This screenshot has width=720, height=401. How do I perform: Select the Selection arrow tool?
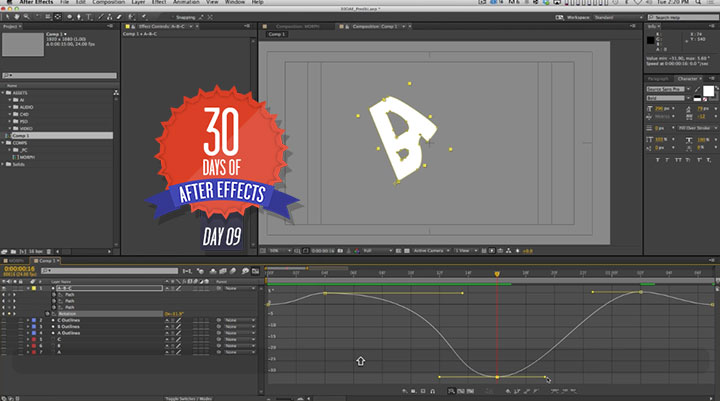pos(7,17)
